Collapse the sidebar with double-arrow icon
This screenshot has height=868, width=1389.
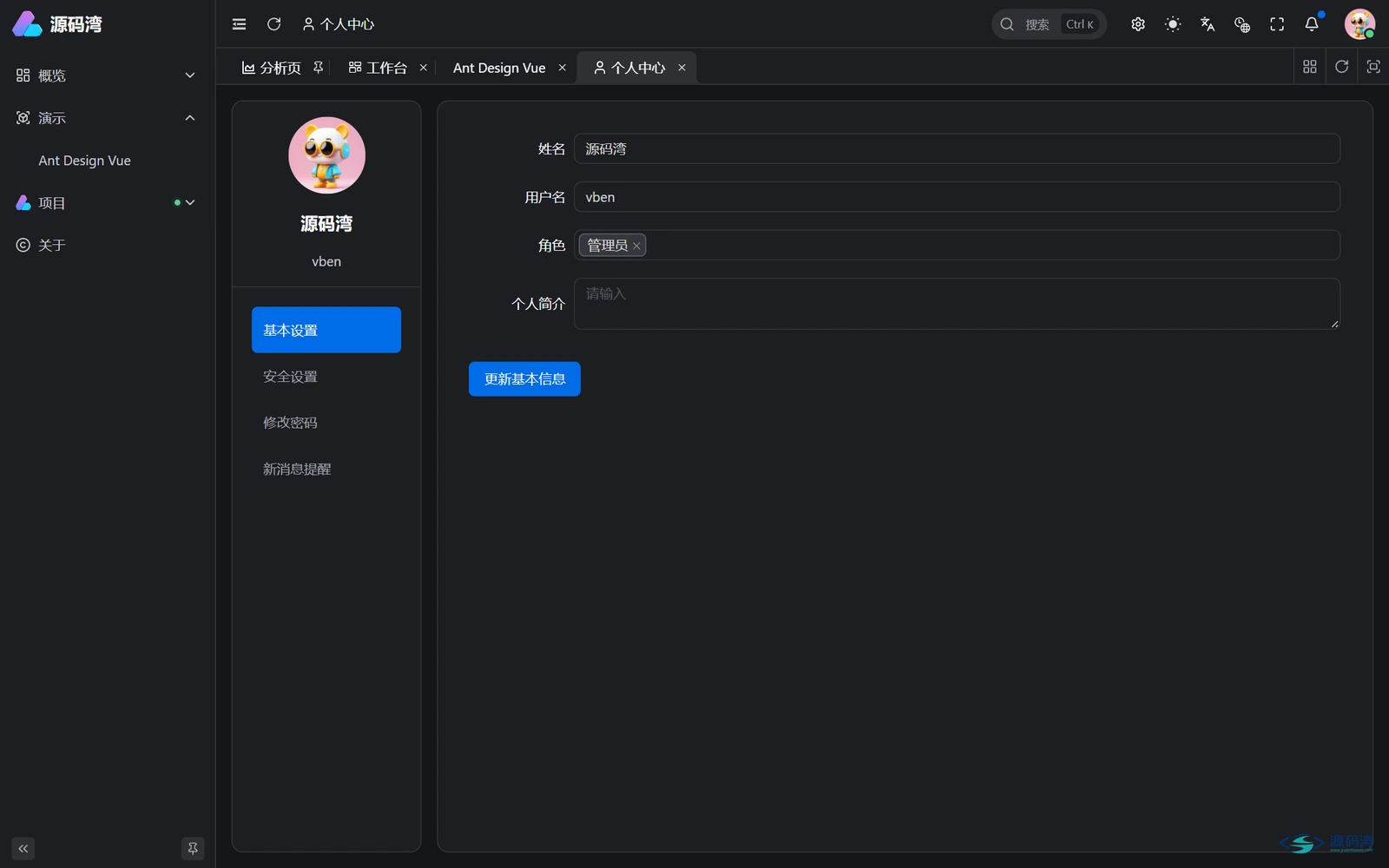point(23,848)
